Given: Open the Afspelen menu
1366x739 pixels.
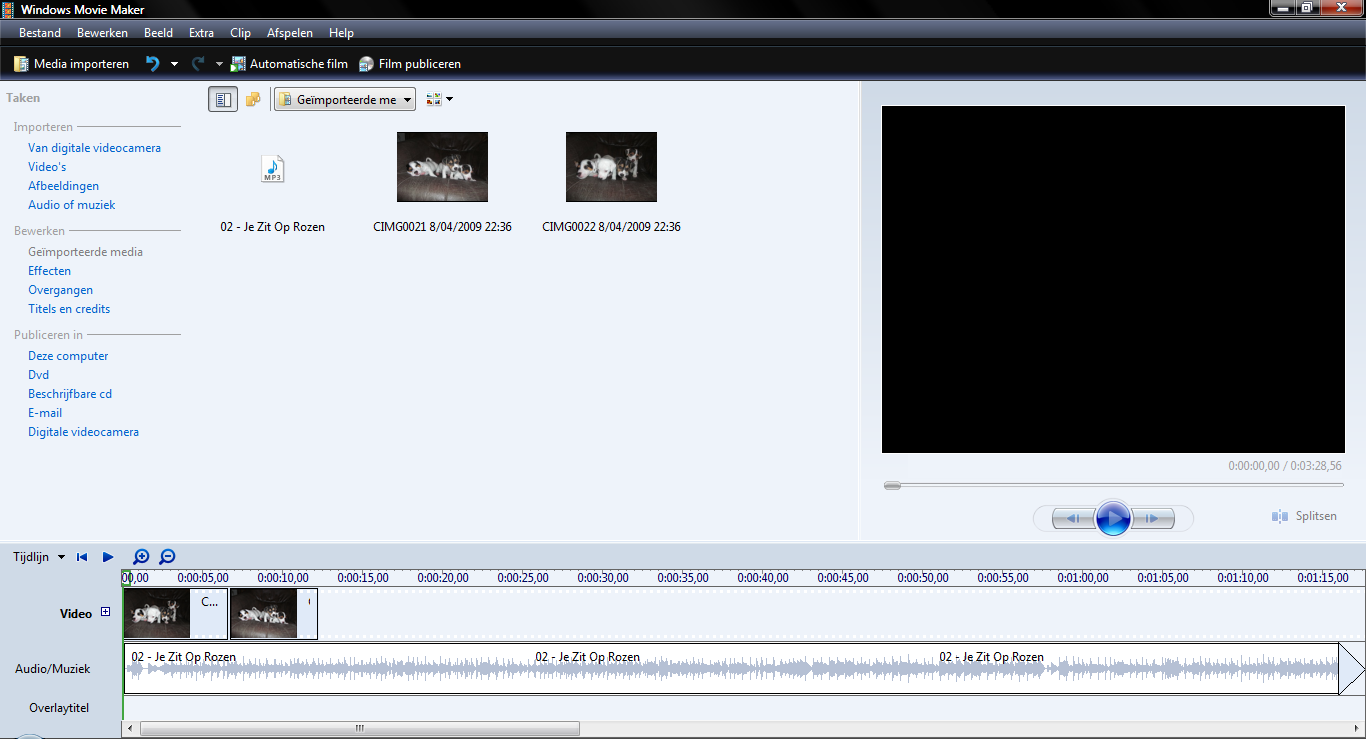Looking at the screenshot, I should (290, 33).
